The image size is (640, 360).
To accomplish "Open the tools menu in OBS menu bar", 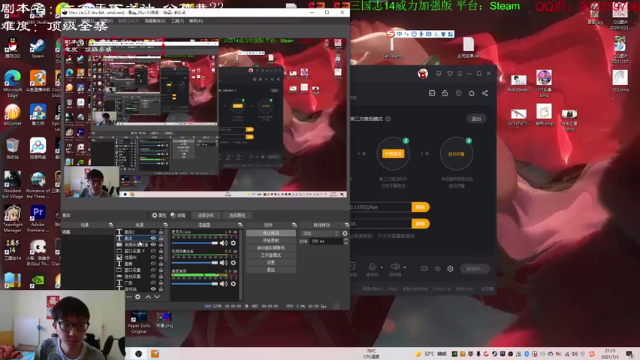I will pyautogui.click(x=178, y=21).
